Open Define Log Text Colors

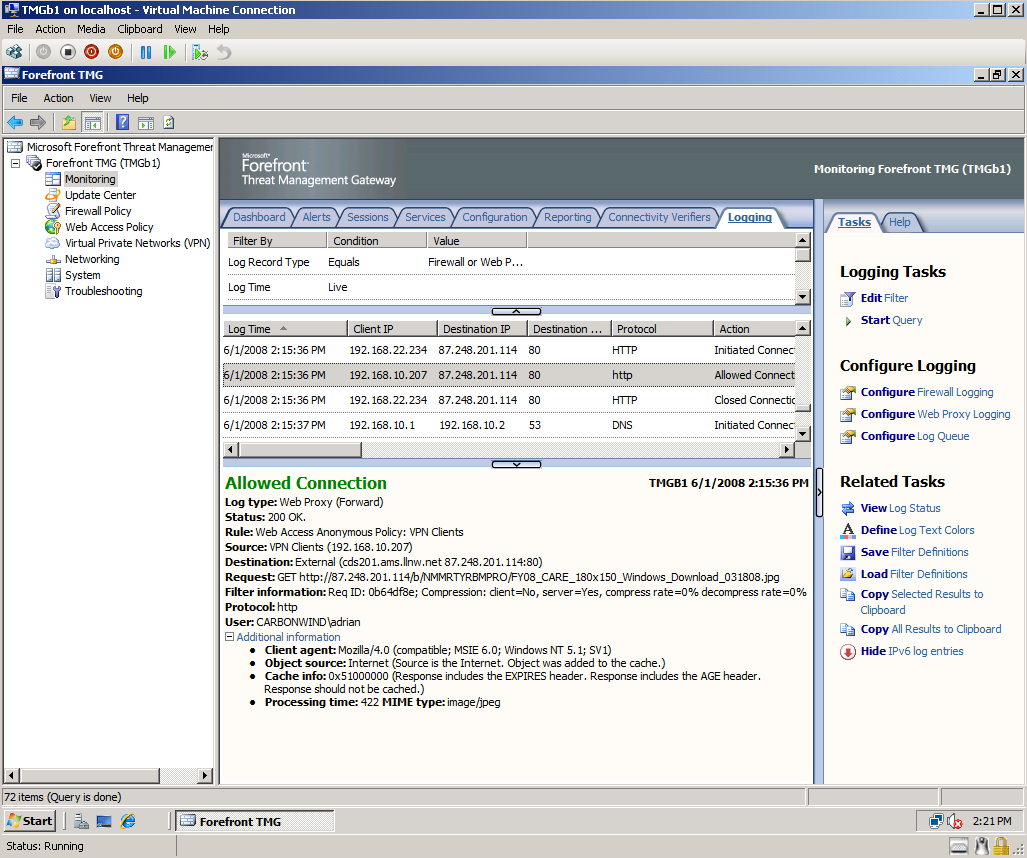click(x=917, y=531)
